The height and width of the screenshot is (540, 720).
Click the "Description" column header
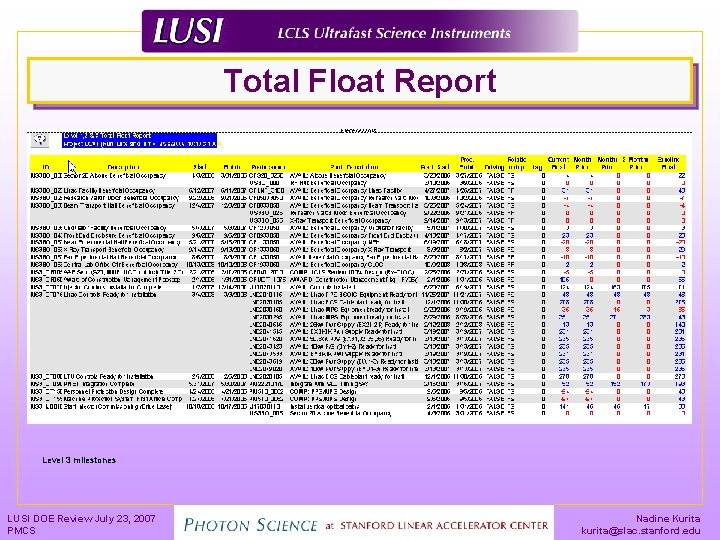click(x=123, y=167)
